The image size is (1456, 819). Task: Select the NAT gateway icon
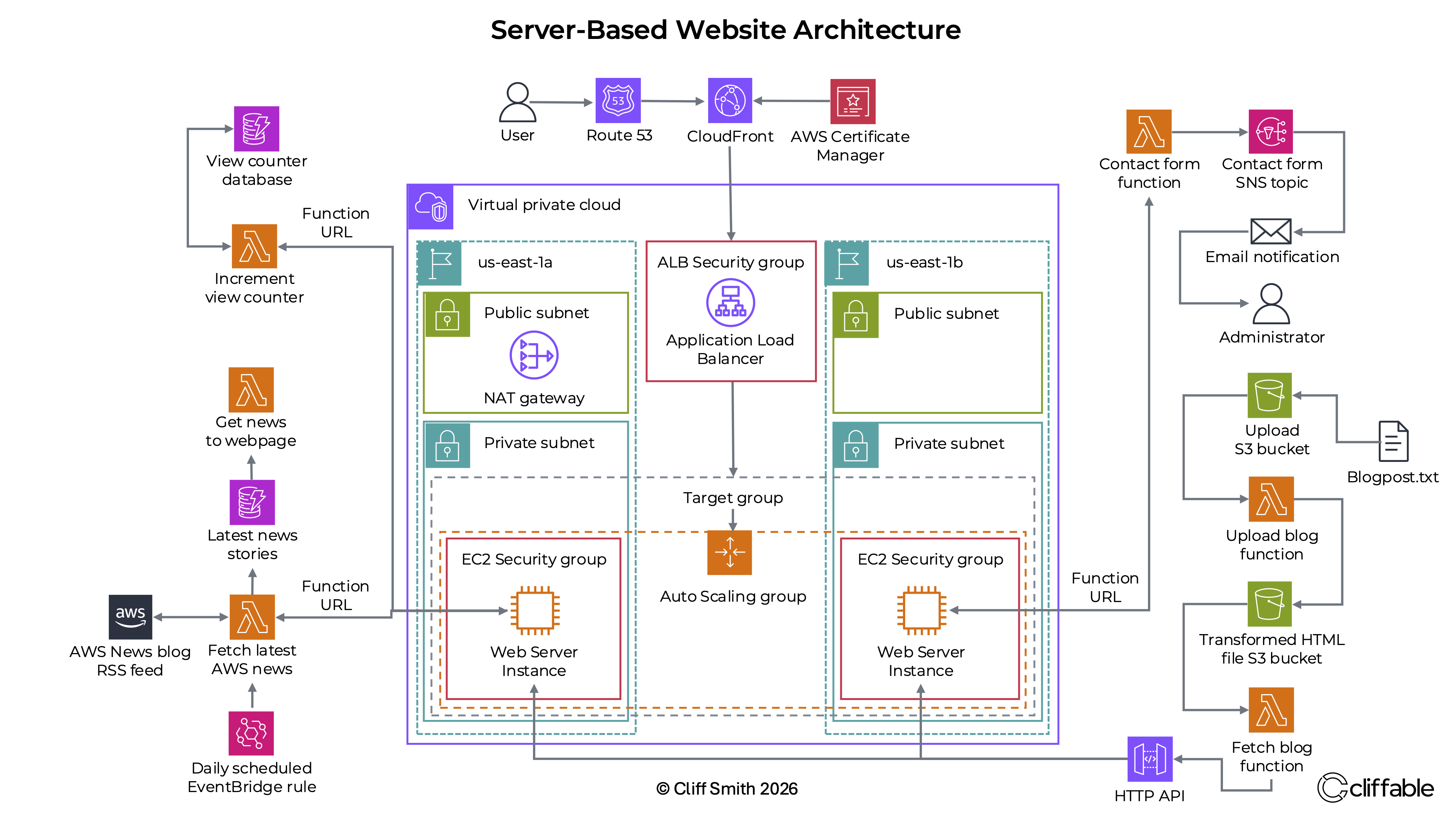pyautogui.click(x=534, y=355)
